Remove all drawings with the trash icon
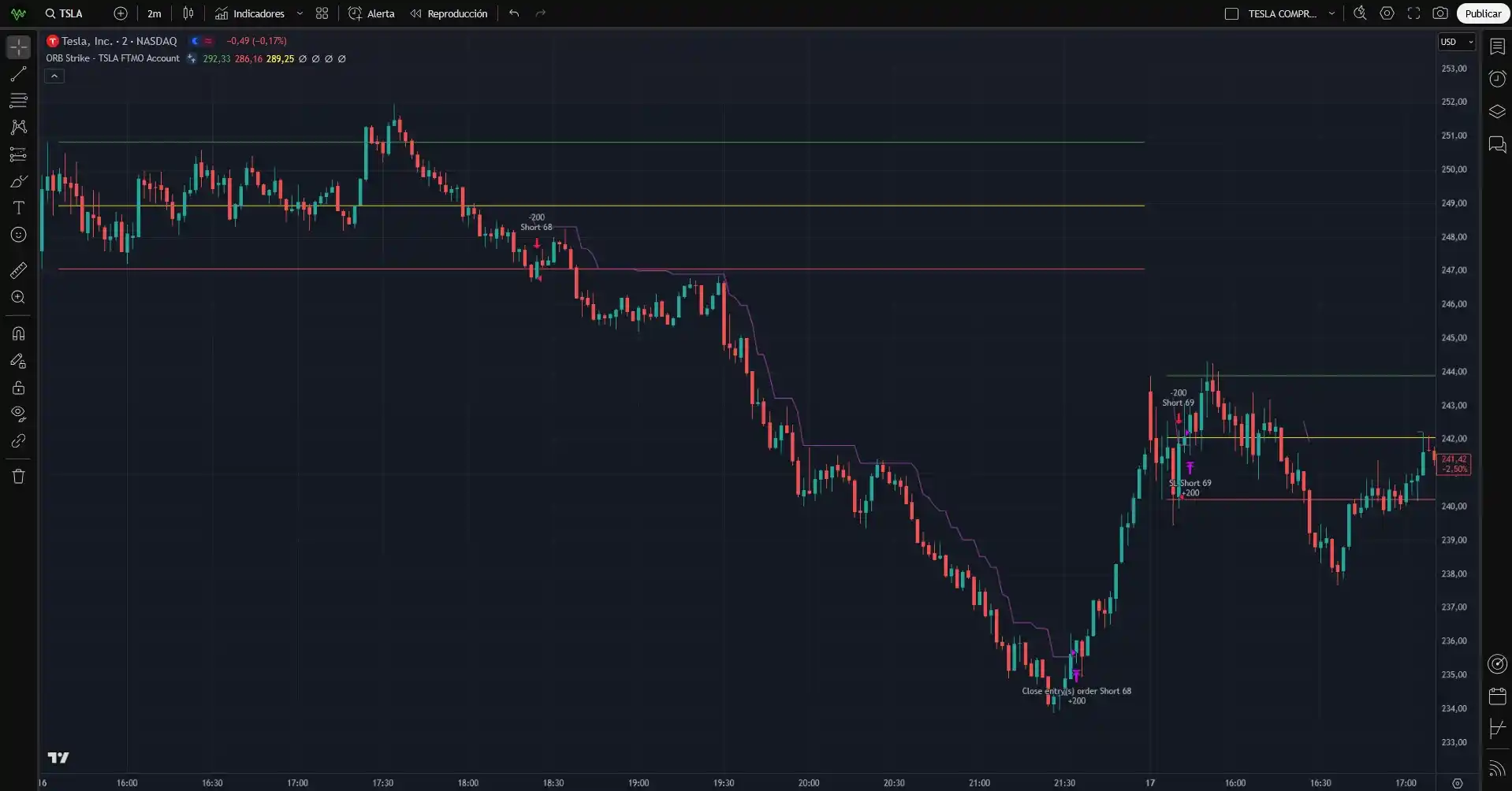Screen dimensions: 1512x791 (17, 476)
